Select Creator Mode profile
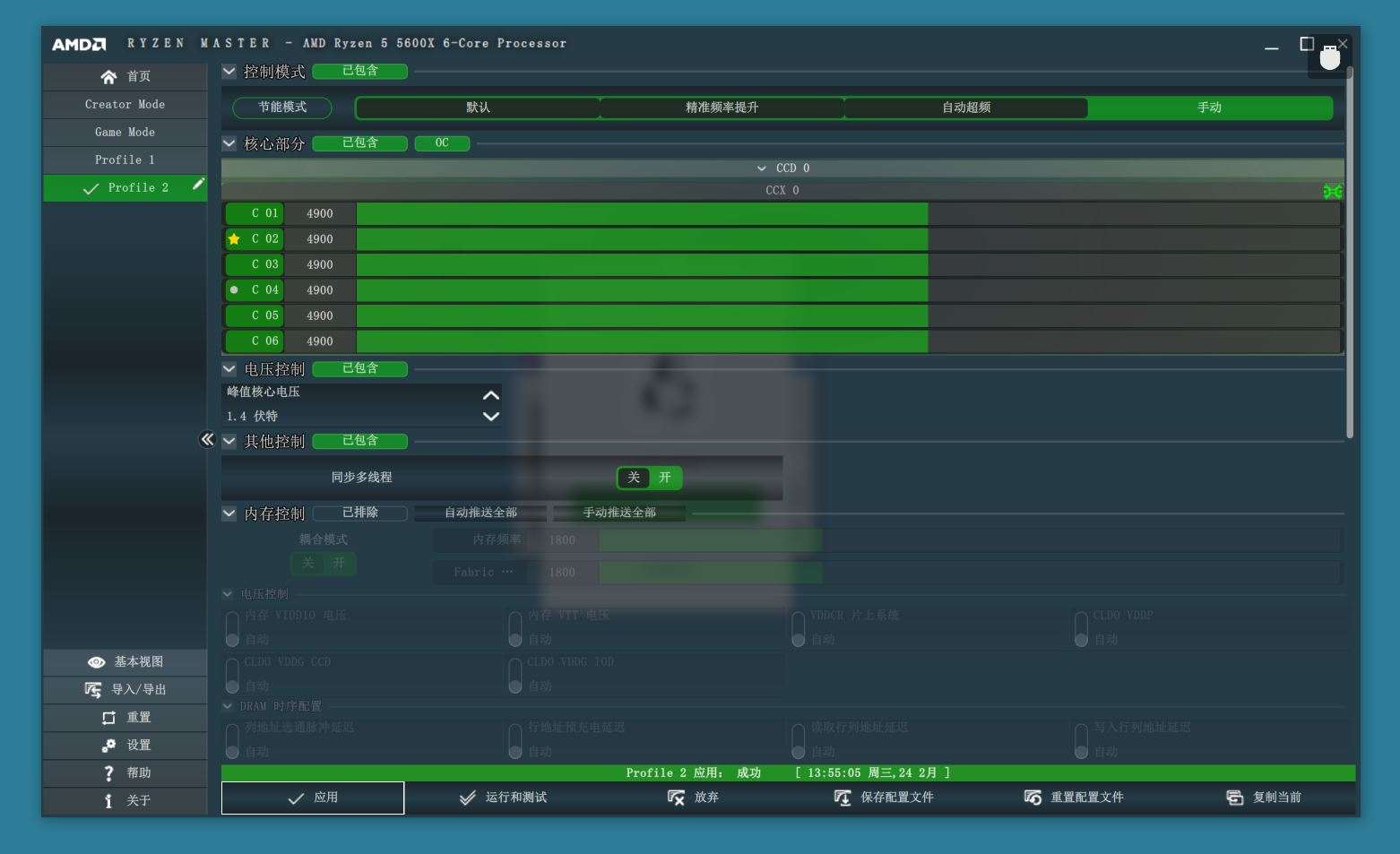The width and height of the screenshot is (1400, 854). 125,104
